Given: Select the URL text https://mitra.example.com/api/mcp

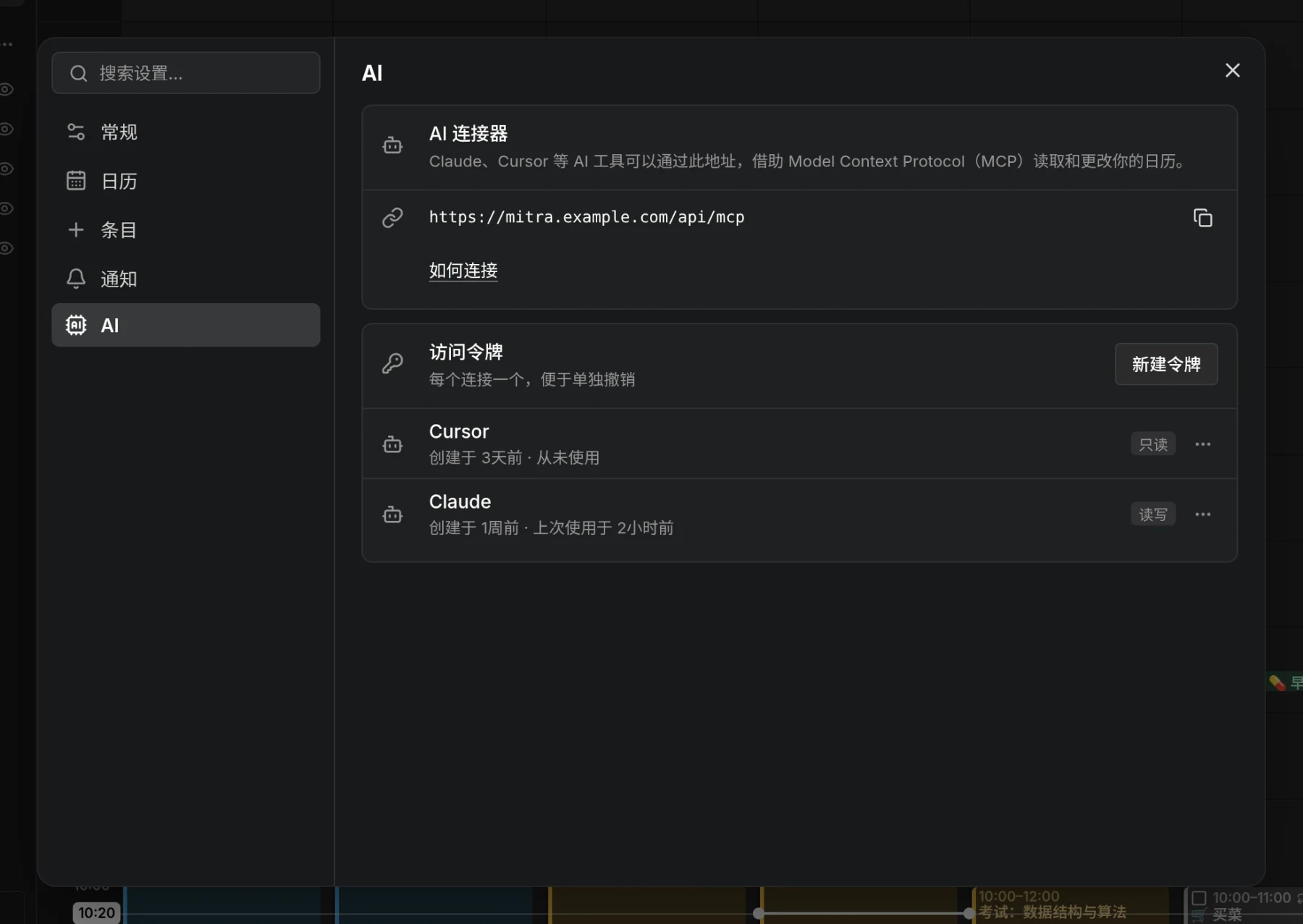Looking at the screenshot, I should [x=586, y=217].
